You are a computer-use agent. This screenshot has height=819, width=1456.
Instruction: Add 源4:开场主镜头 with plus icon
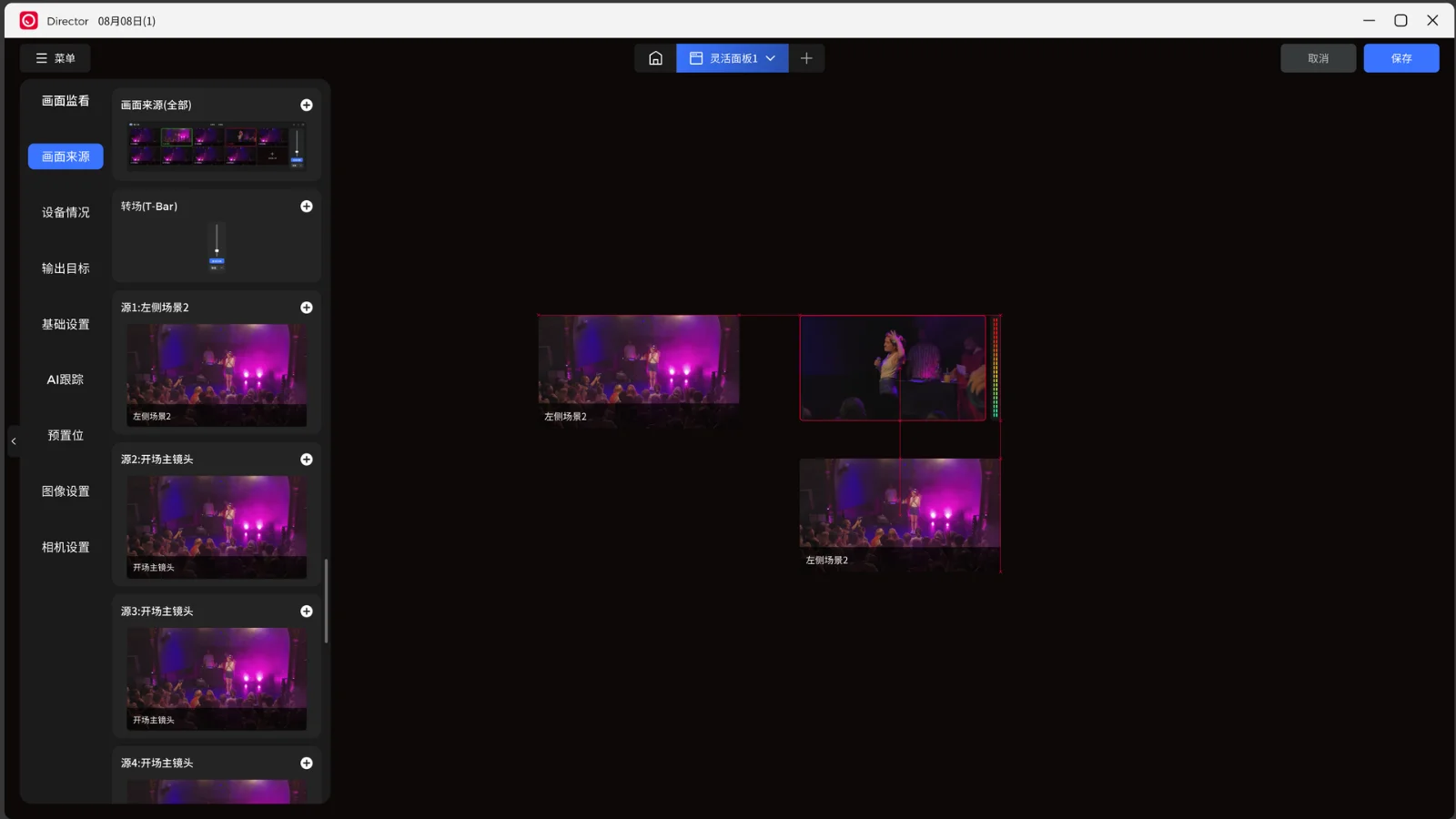tap(307, 763)
